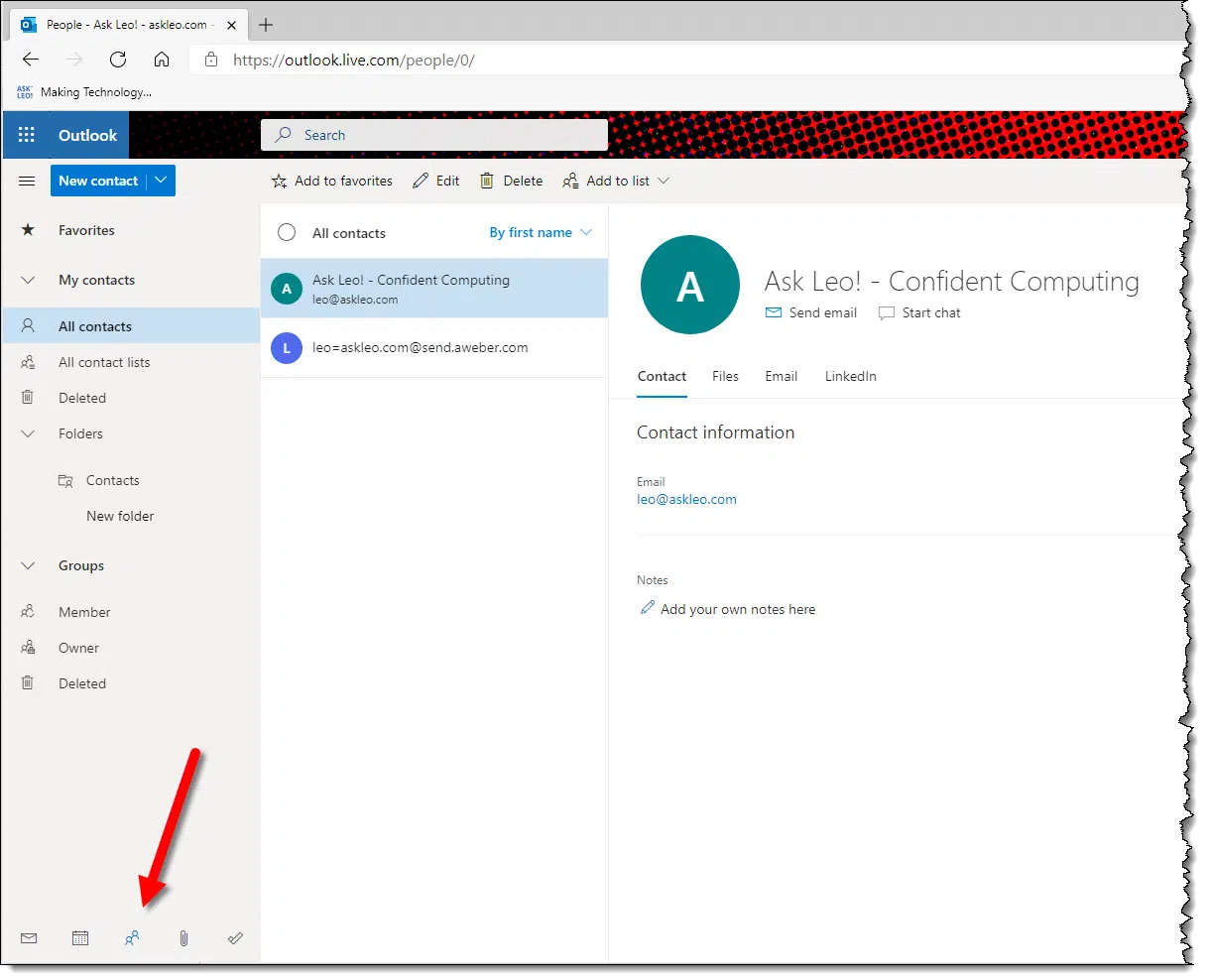
Task: Open the Owner groups item
Action: point(131,648)
